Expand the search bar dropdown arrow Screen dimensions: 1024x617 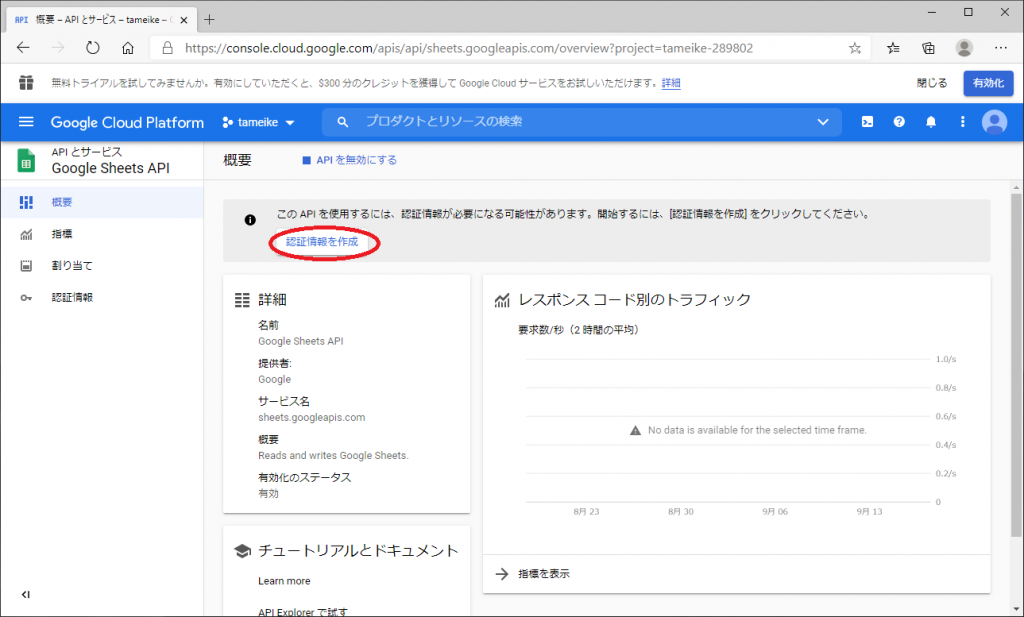tap(823, 122)
